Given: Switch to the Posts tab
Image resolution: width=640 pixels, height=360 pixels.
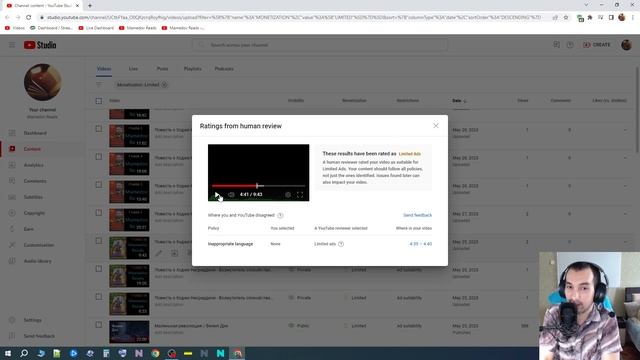Looking at the screenshot, I should [x=162, y=69].
